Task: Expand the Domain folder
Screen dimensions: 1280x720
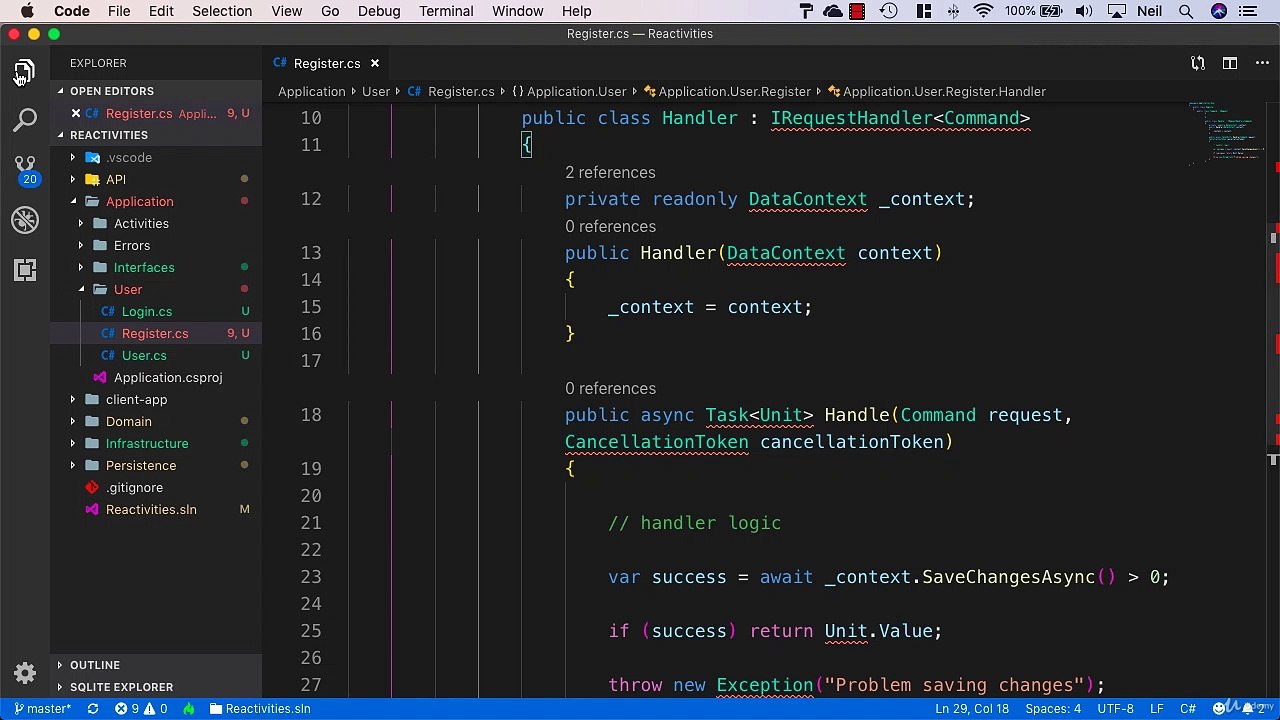Action: [x=129, y=421]
